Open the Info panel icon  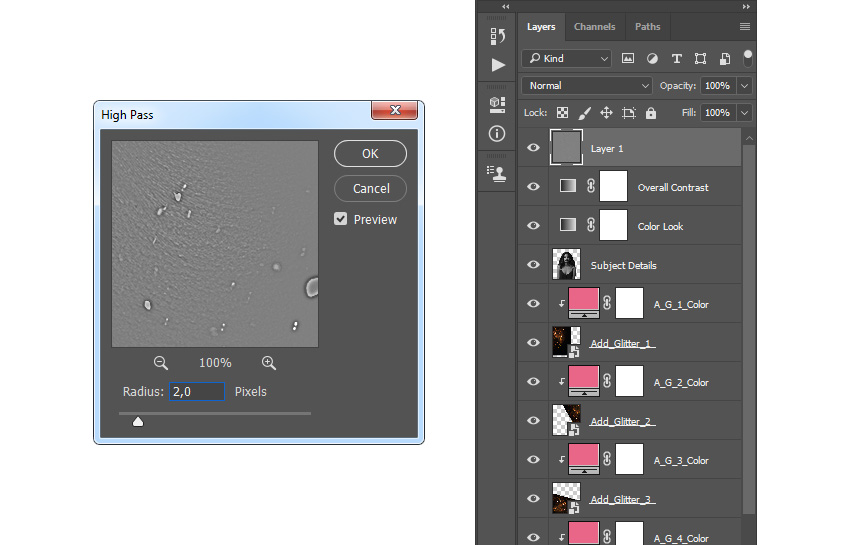(497, 133)
